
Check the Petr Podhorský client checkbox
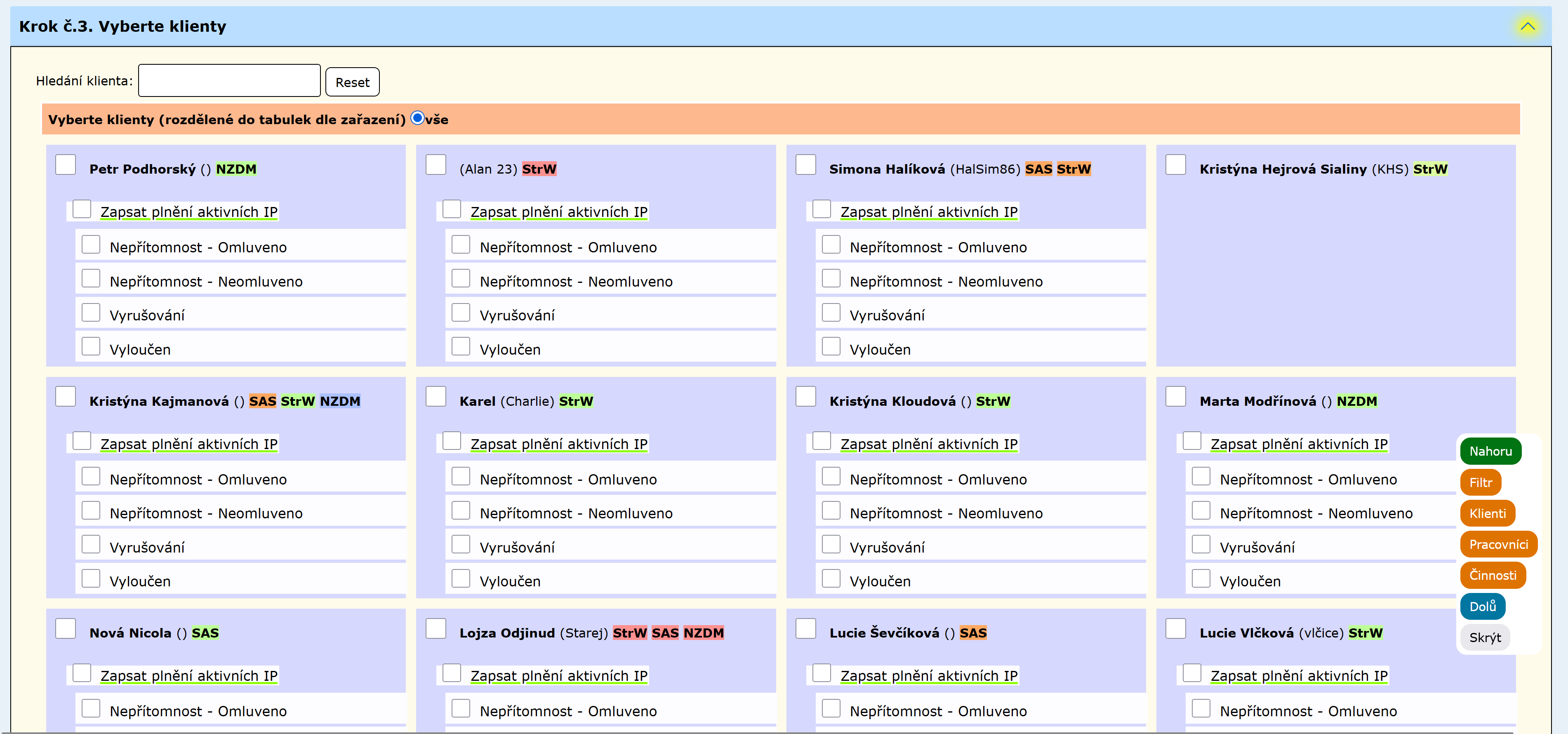[x=66, y=165]
